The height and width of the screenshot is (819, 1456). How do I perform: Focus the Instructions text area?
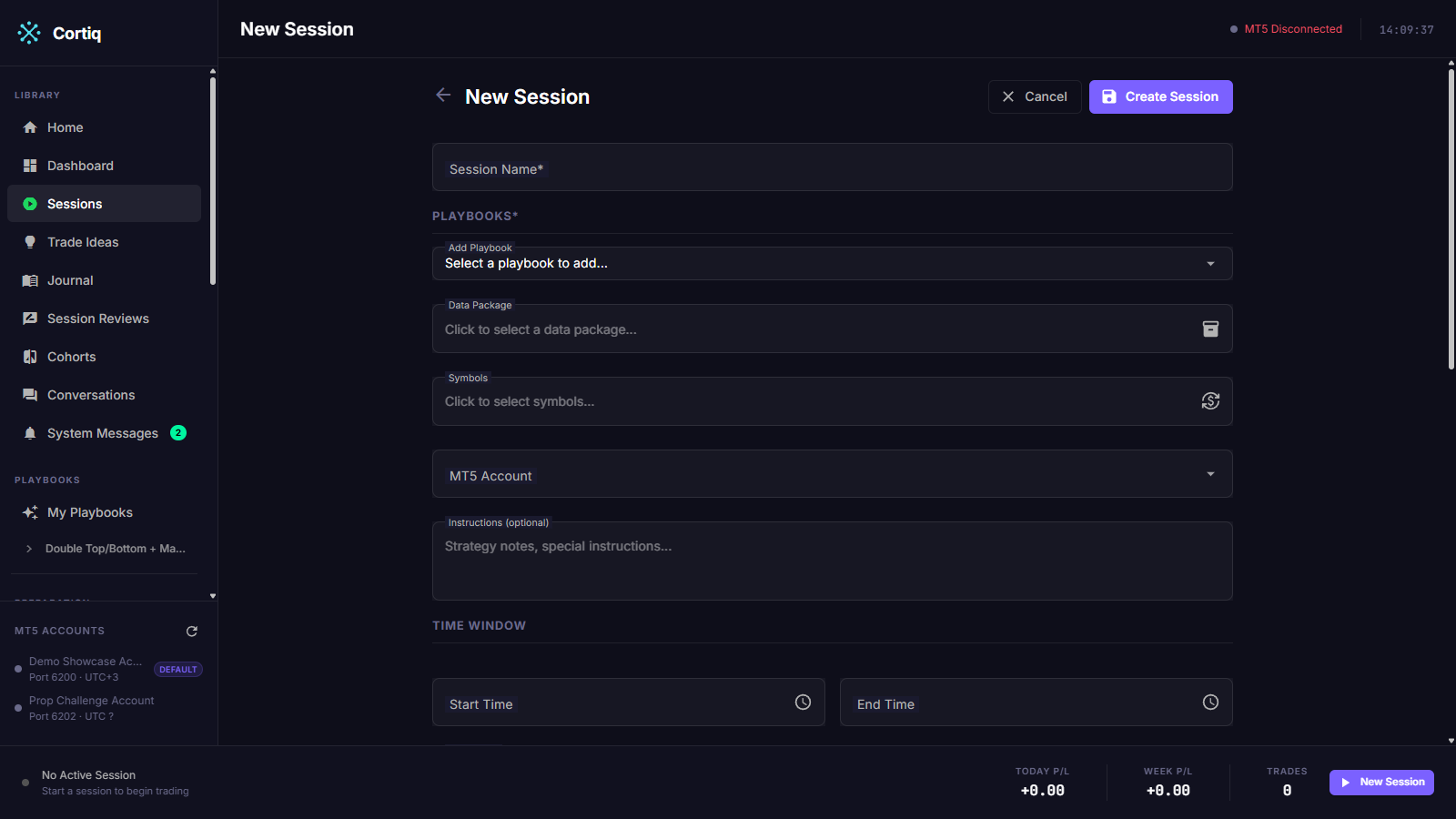833,561
